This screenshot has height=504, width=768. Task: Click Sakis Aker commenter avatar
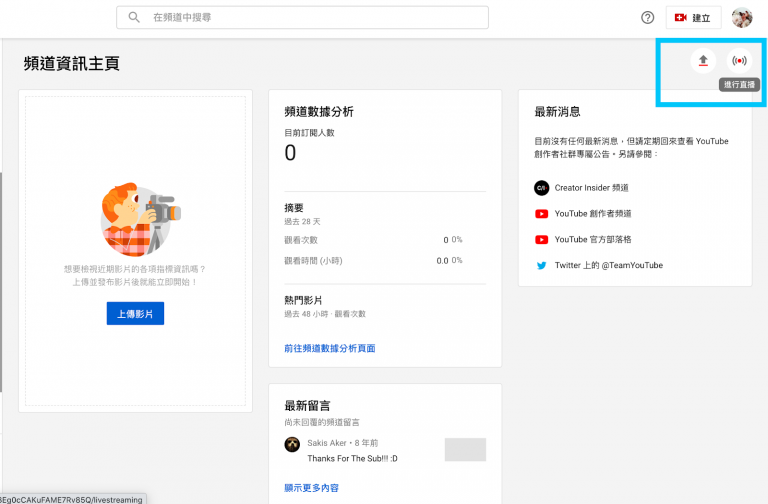click(x=292, y=445)
